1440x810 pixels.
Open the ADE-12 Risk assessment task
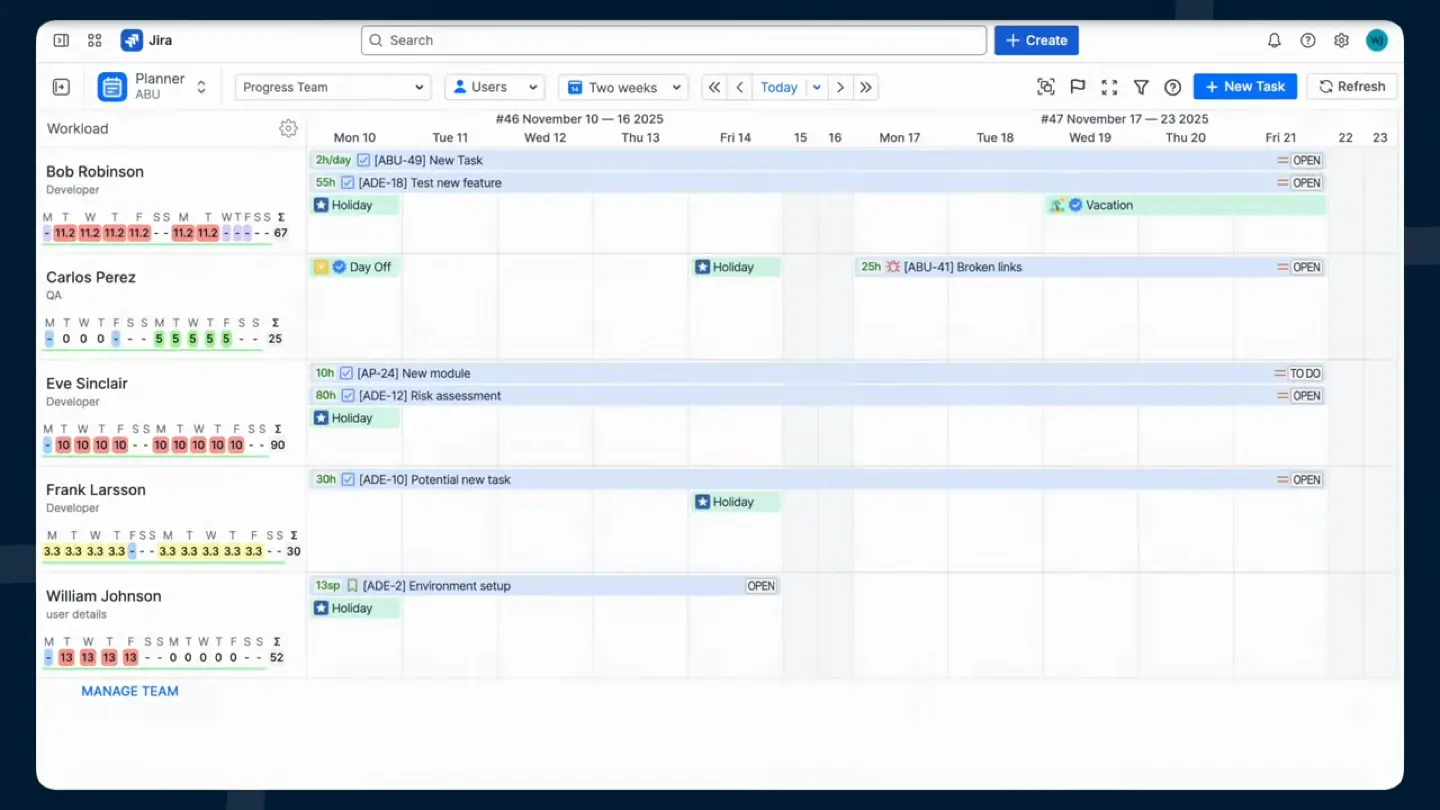(x=818, y=396)
